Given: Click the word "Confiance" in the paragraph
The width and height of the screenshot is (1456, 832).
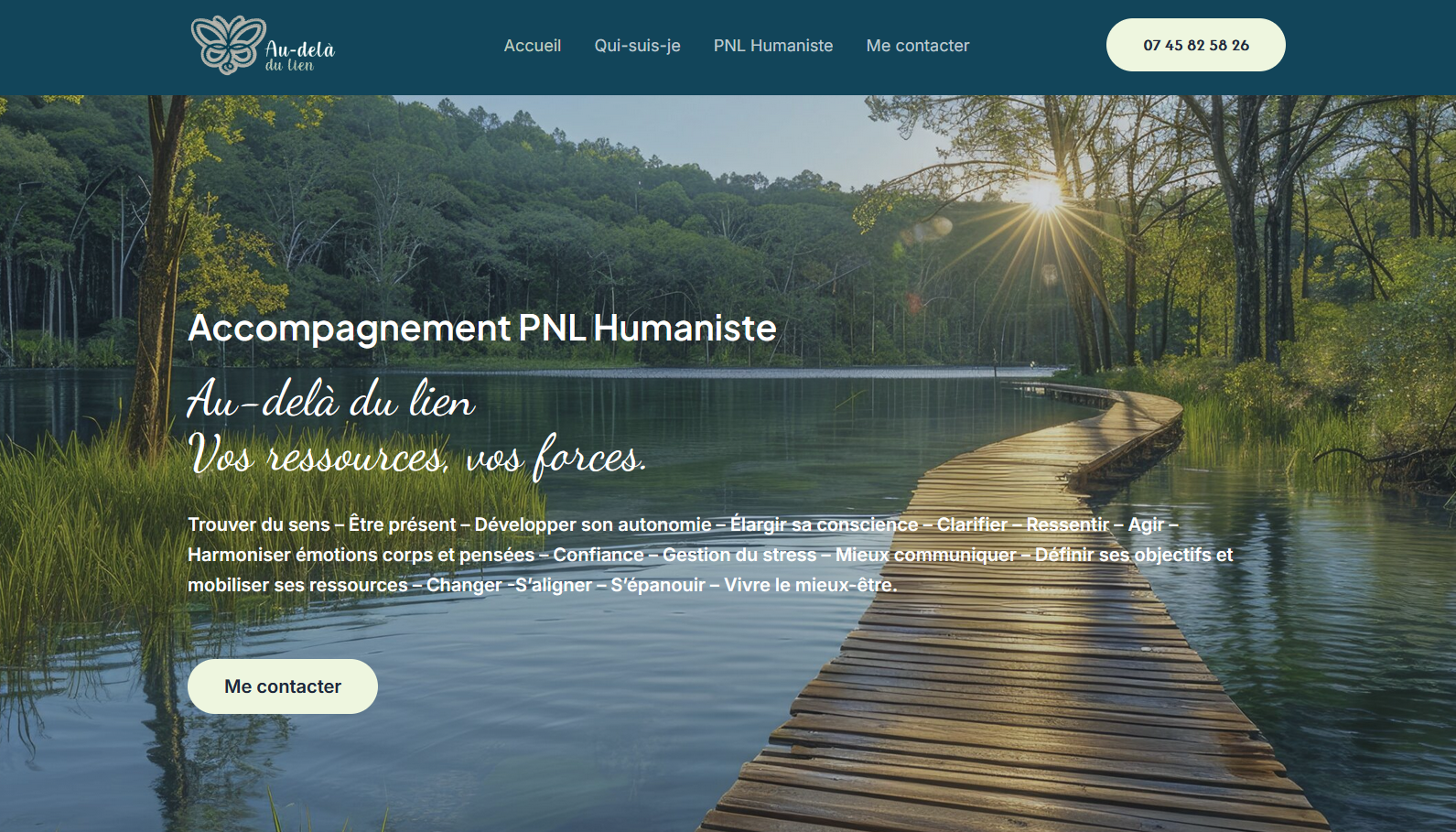Looking at the screenshot, I should (599, 555).
